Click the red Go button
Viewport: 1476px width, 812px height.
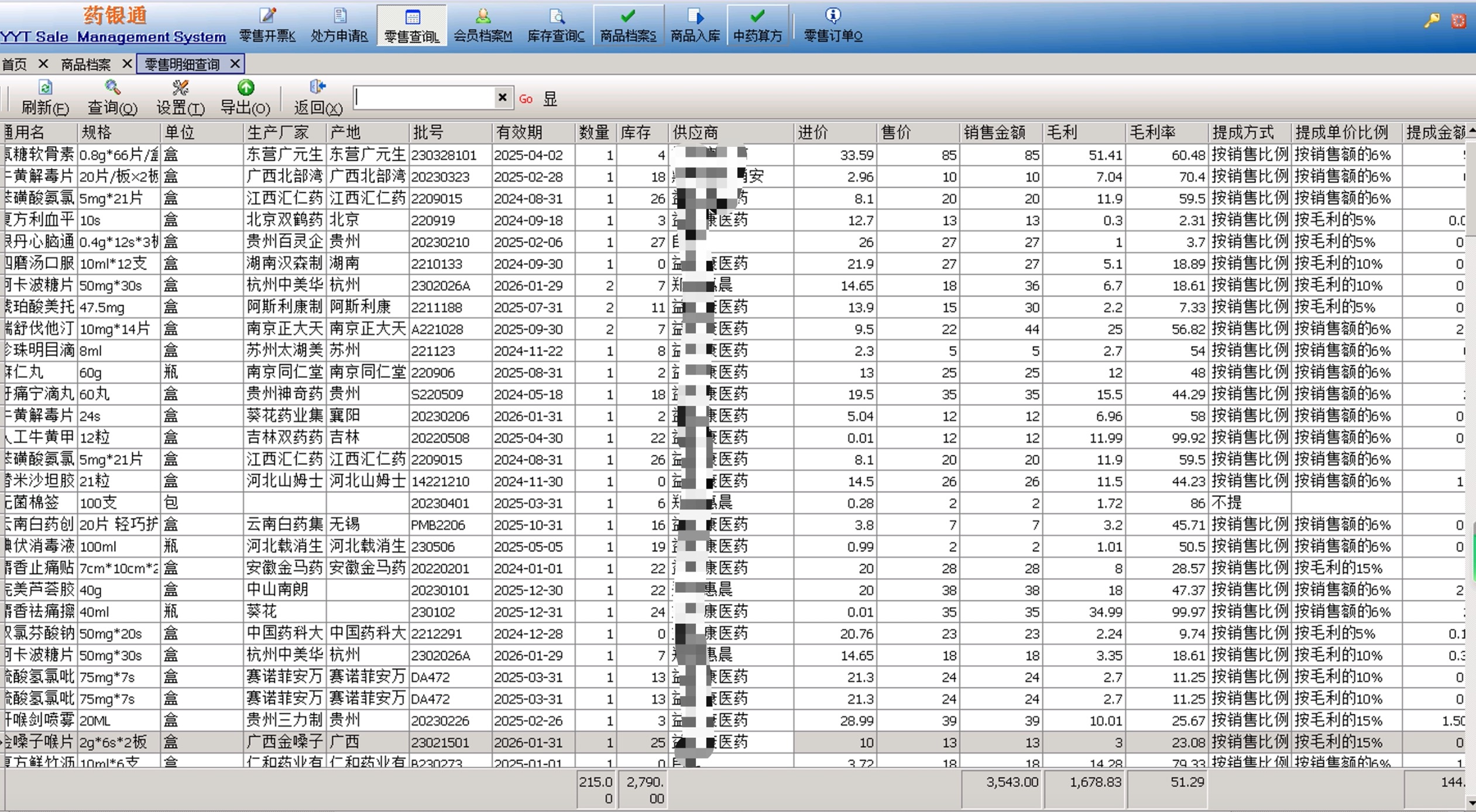tap(526, 99)
